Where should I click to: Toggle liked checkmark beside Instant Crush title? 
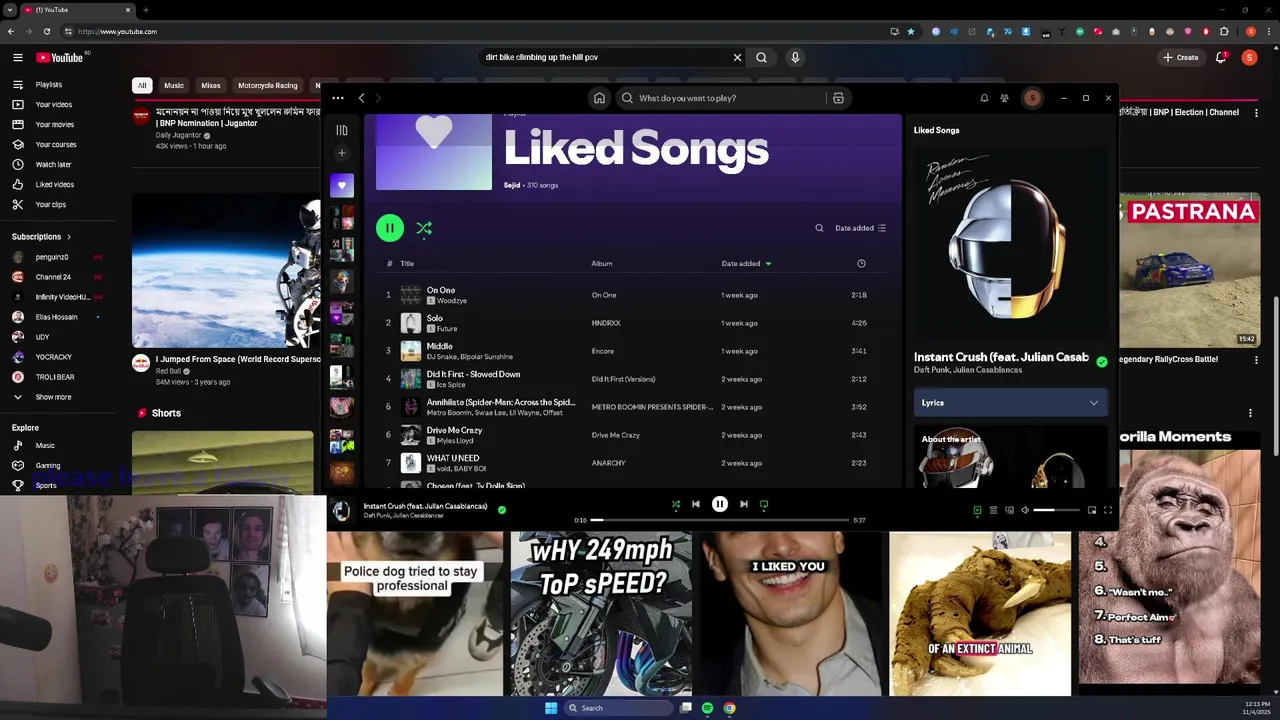tap(1102, 362)
